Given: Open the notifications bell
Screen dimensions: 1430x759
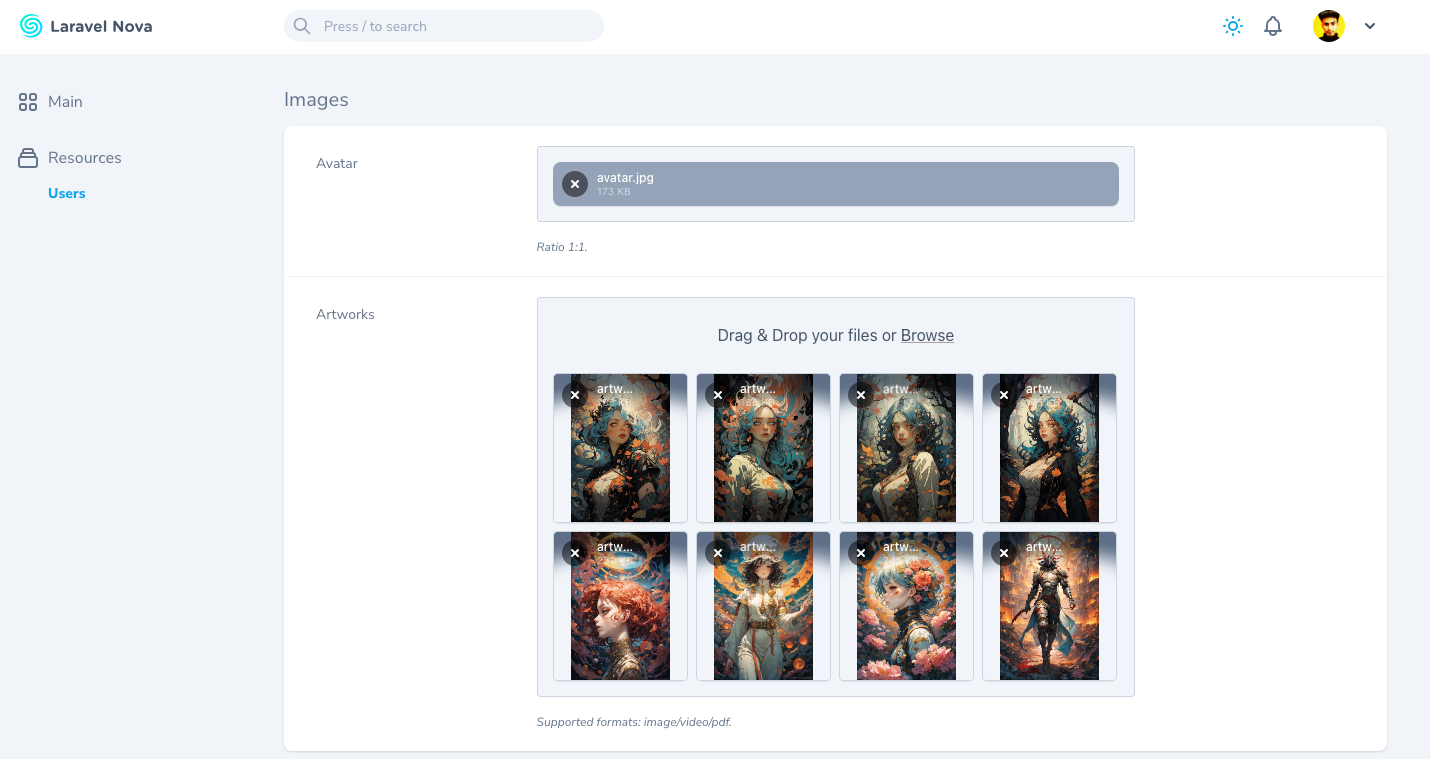Looking at the screenshot, I should click(x=1273, y=26).
